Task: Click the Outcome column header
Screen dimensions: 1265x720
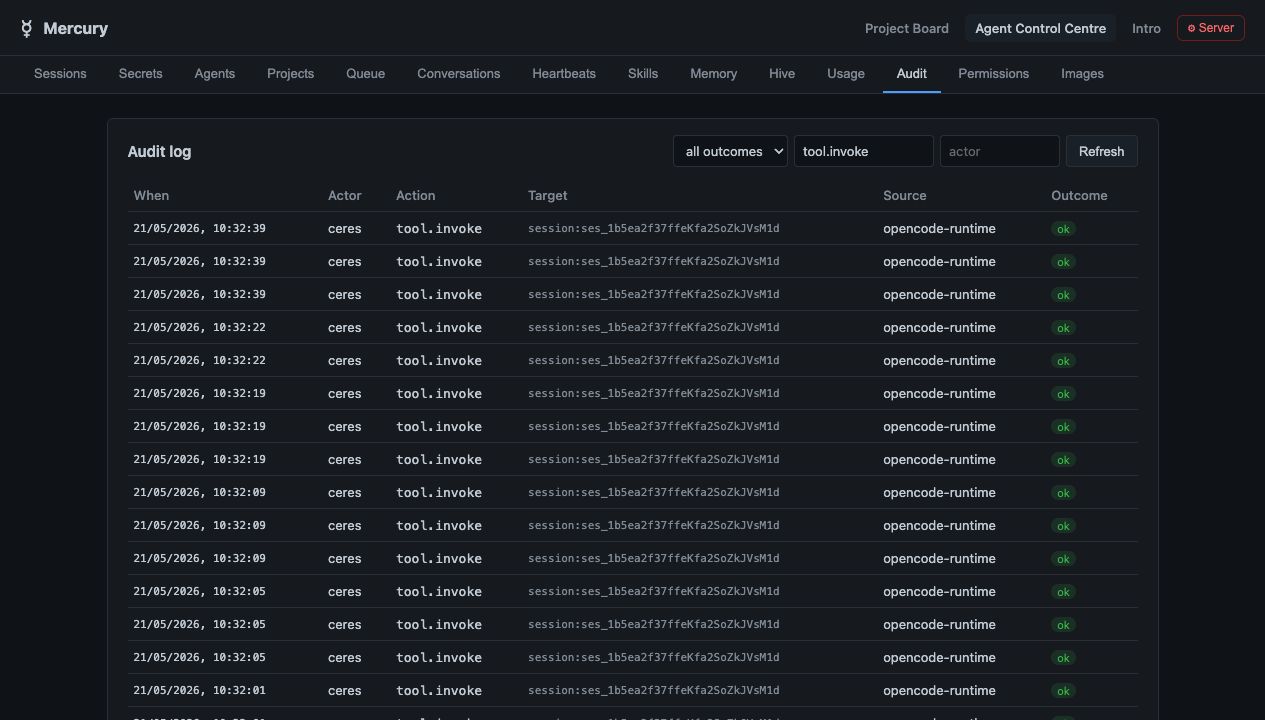Action: point(1079,196)
